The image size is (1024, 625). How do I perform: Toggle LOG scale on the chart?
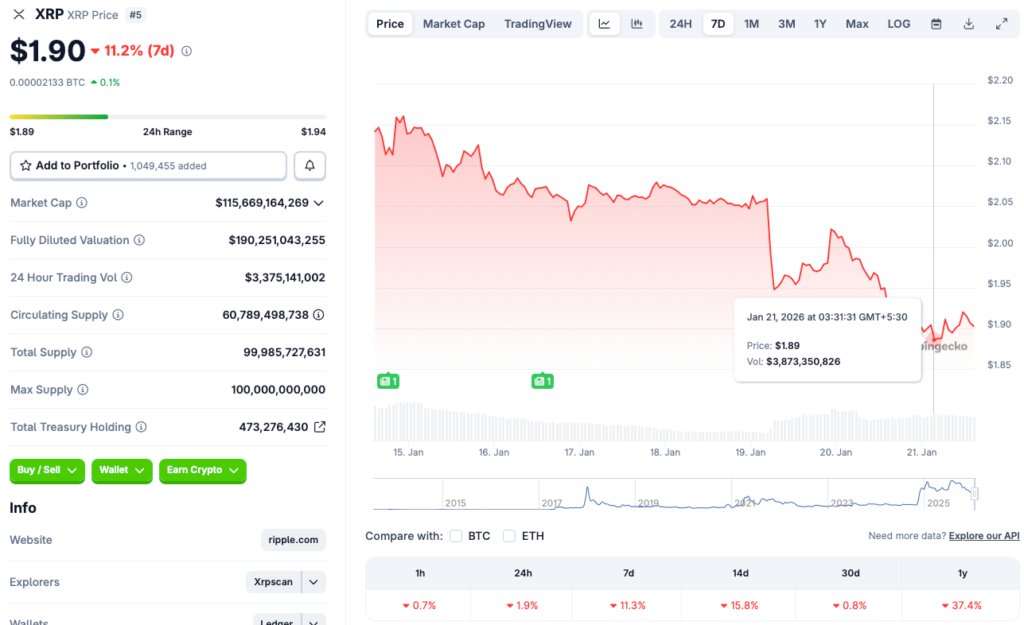pyautogui.click(x=897, y=22)
